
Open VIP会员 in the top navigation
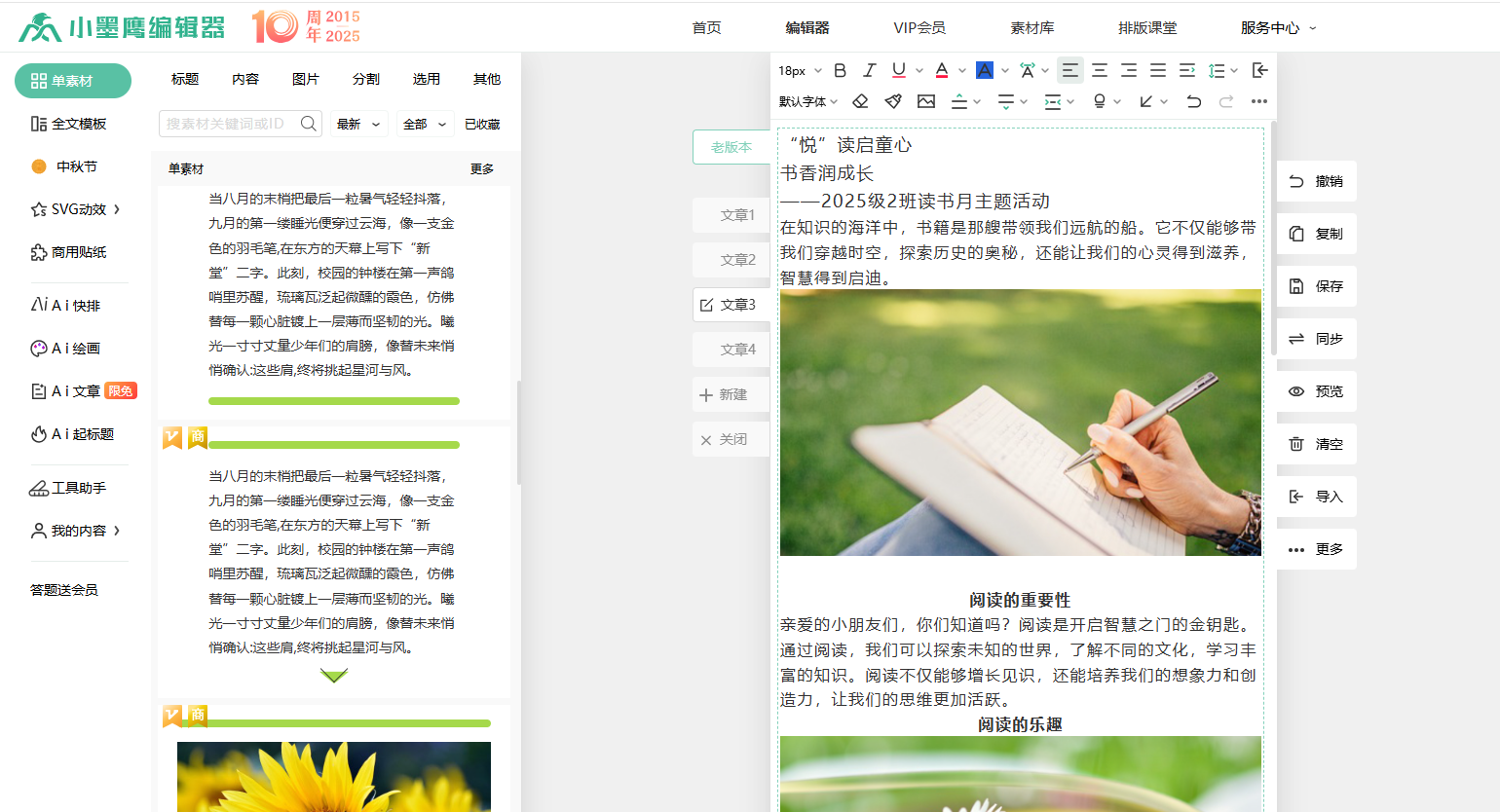(x=919, y=27)
